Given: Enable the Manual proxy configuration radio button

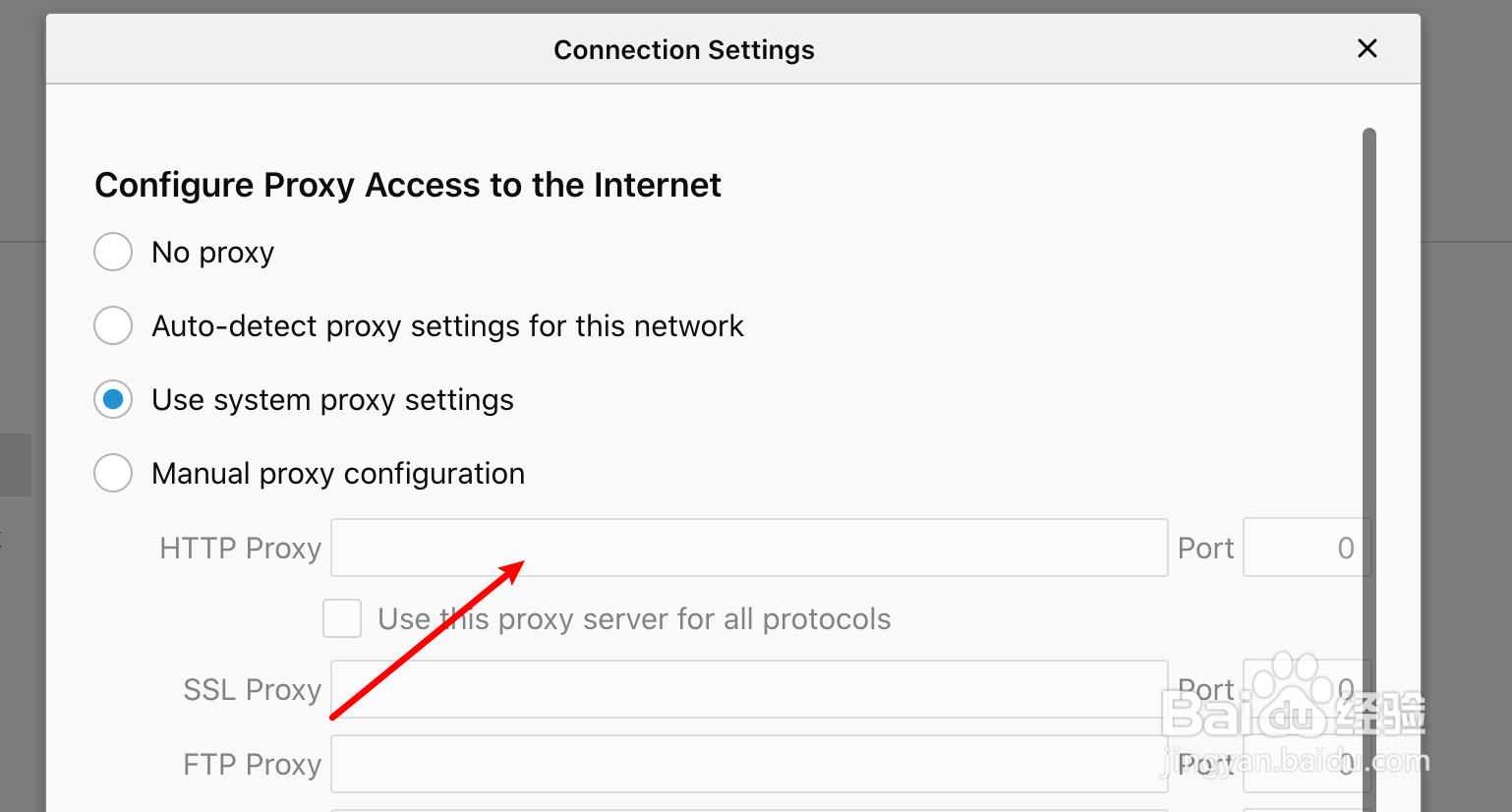Looking at the screenshot, I should [x=113, y=474].
